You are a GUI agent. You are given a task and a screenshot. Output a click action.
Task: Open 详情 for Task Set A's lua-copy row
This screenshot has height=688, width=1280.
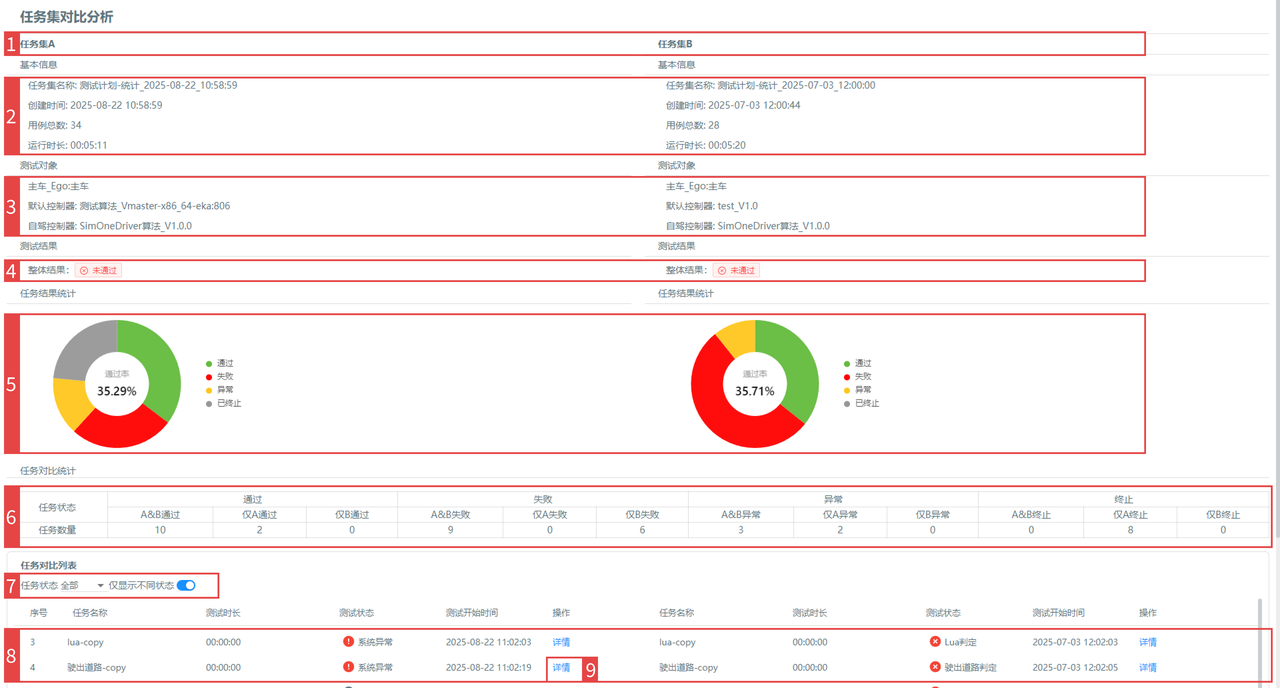(561, 642)
